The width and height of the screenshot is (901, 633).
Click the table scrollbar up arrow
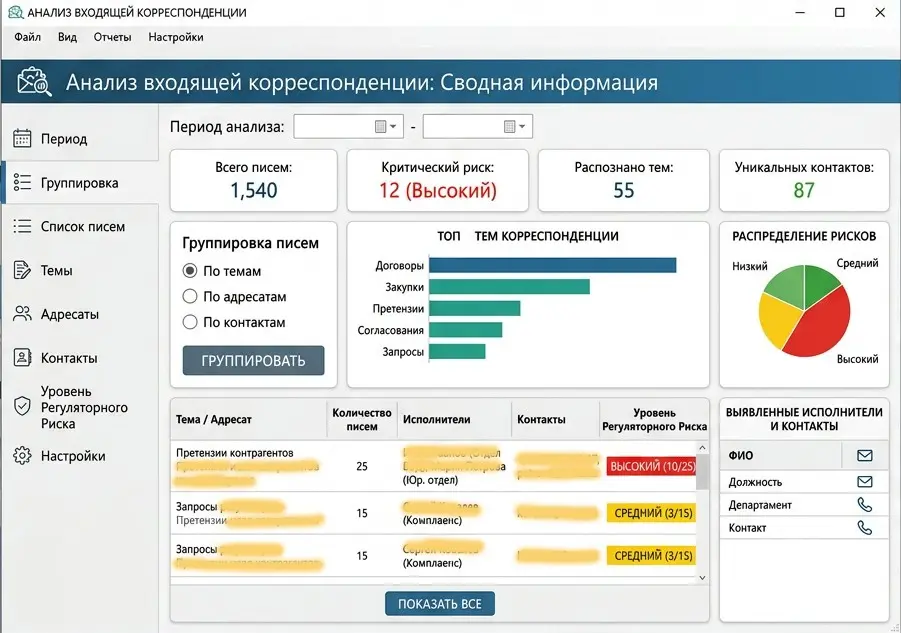[702, 447]
